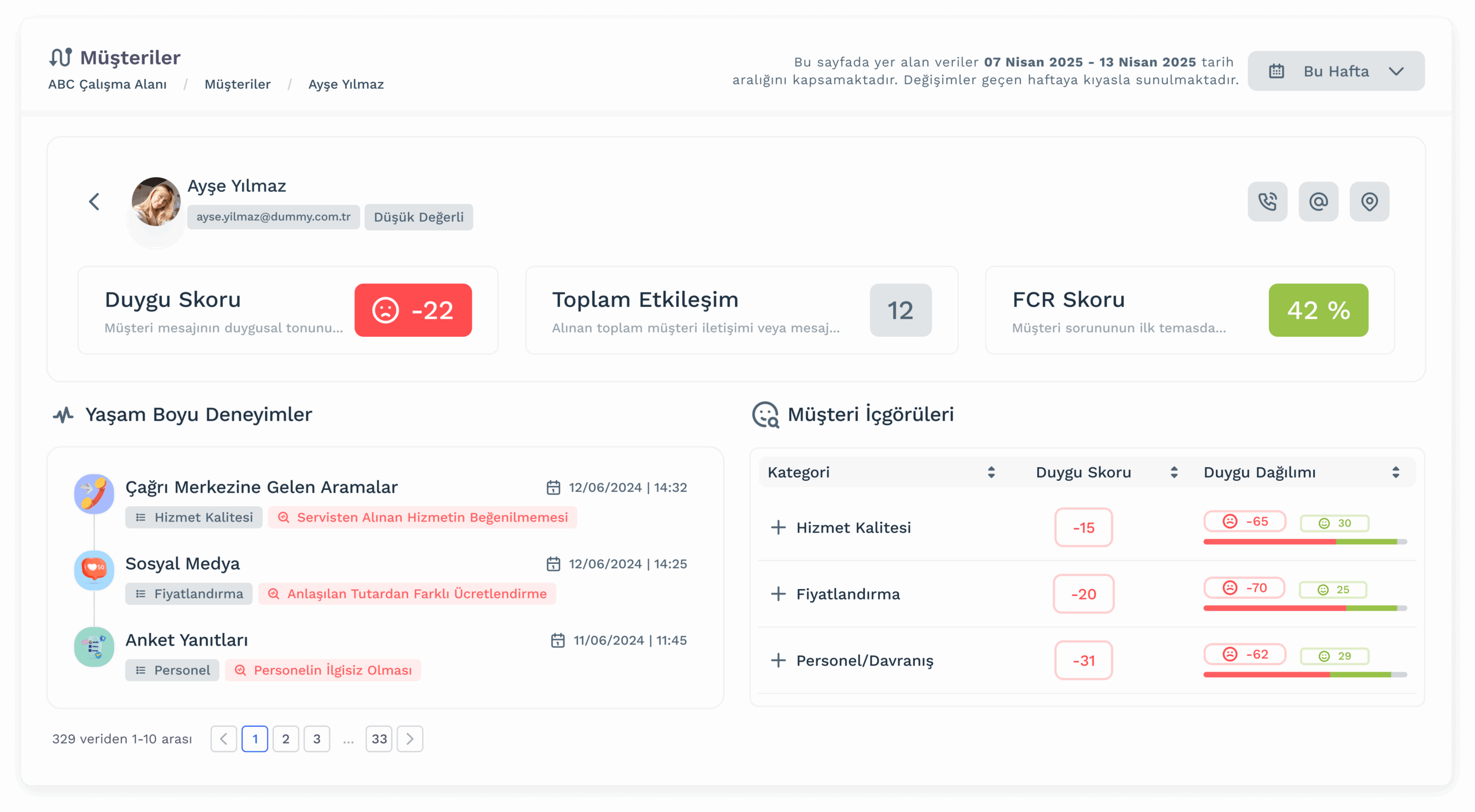
Task: Click the Sosyal Medya heart icon
Action: (x=94, y=570)
